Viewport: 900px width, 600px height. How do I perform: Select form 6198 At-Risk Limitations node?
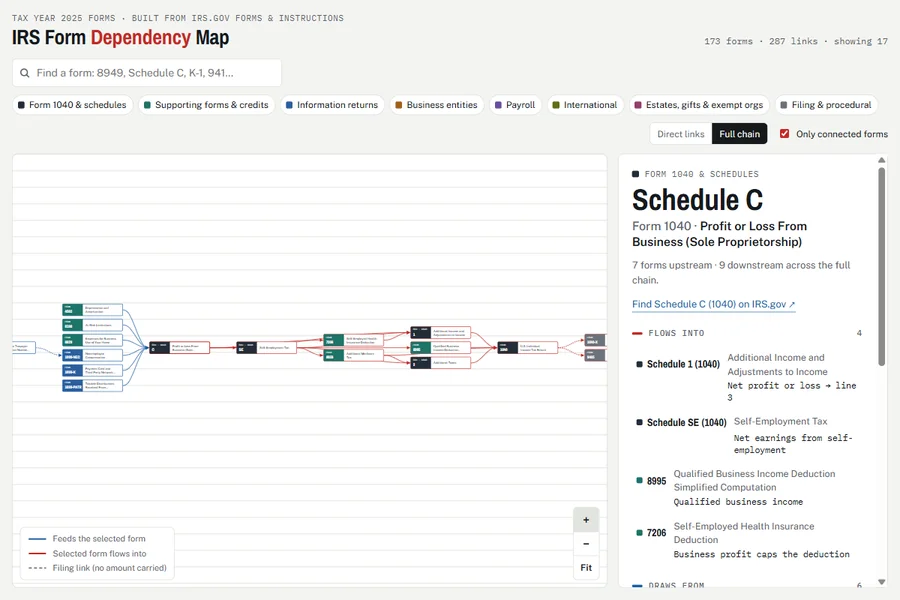coord(92,325)
